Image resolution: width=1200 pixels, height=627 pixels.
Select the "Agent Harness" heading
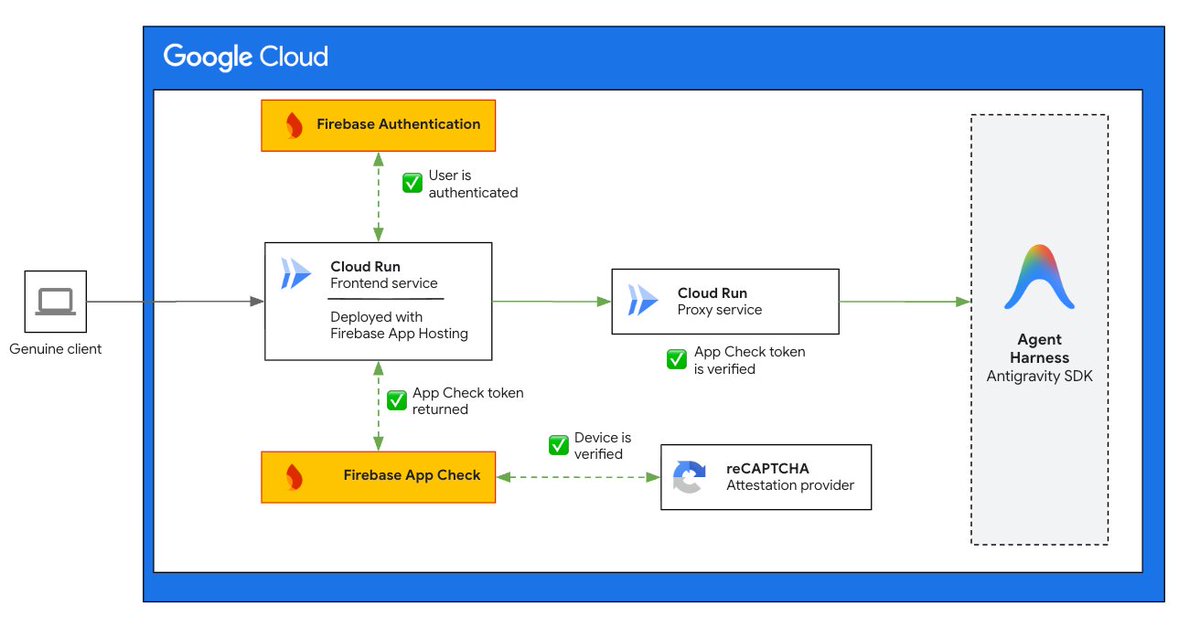[1039, 348]
